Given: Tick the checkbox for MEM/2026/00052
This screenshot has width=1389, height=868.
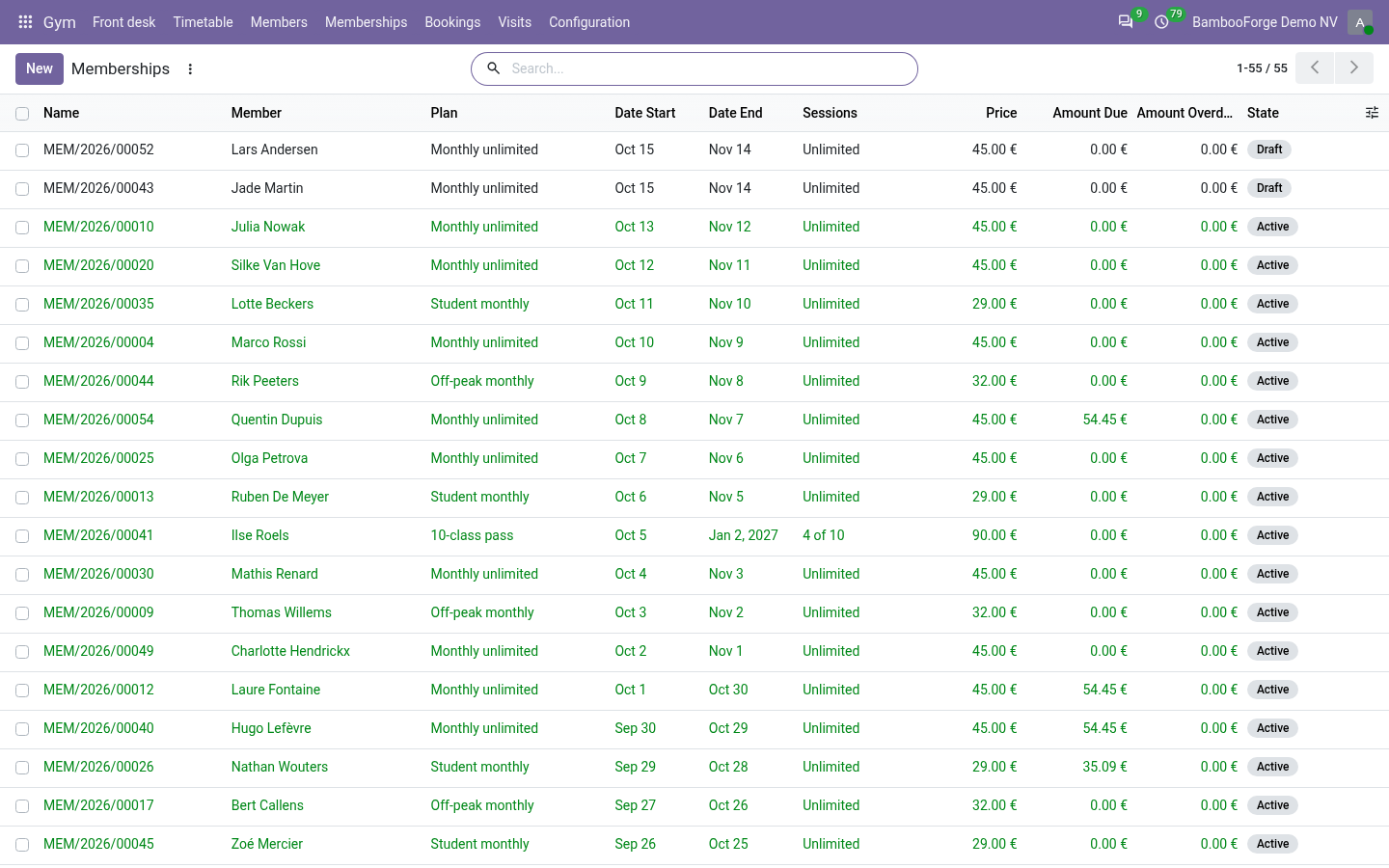Looking at the screenshot, I should point(22,150).
